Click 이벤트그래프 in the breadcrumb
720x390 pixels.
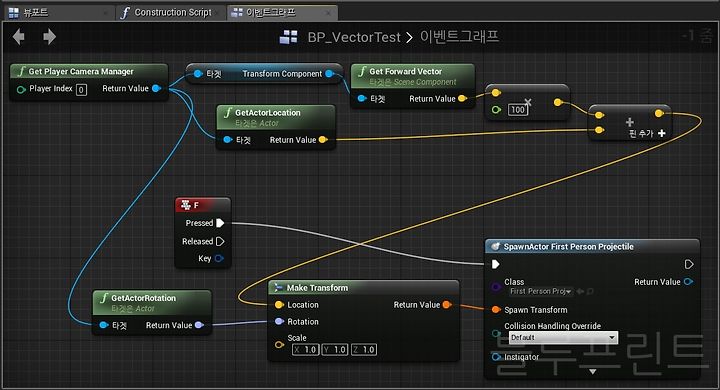(459, 37)
